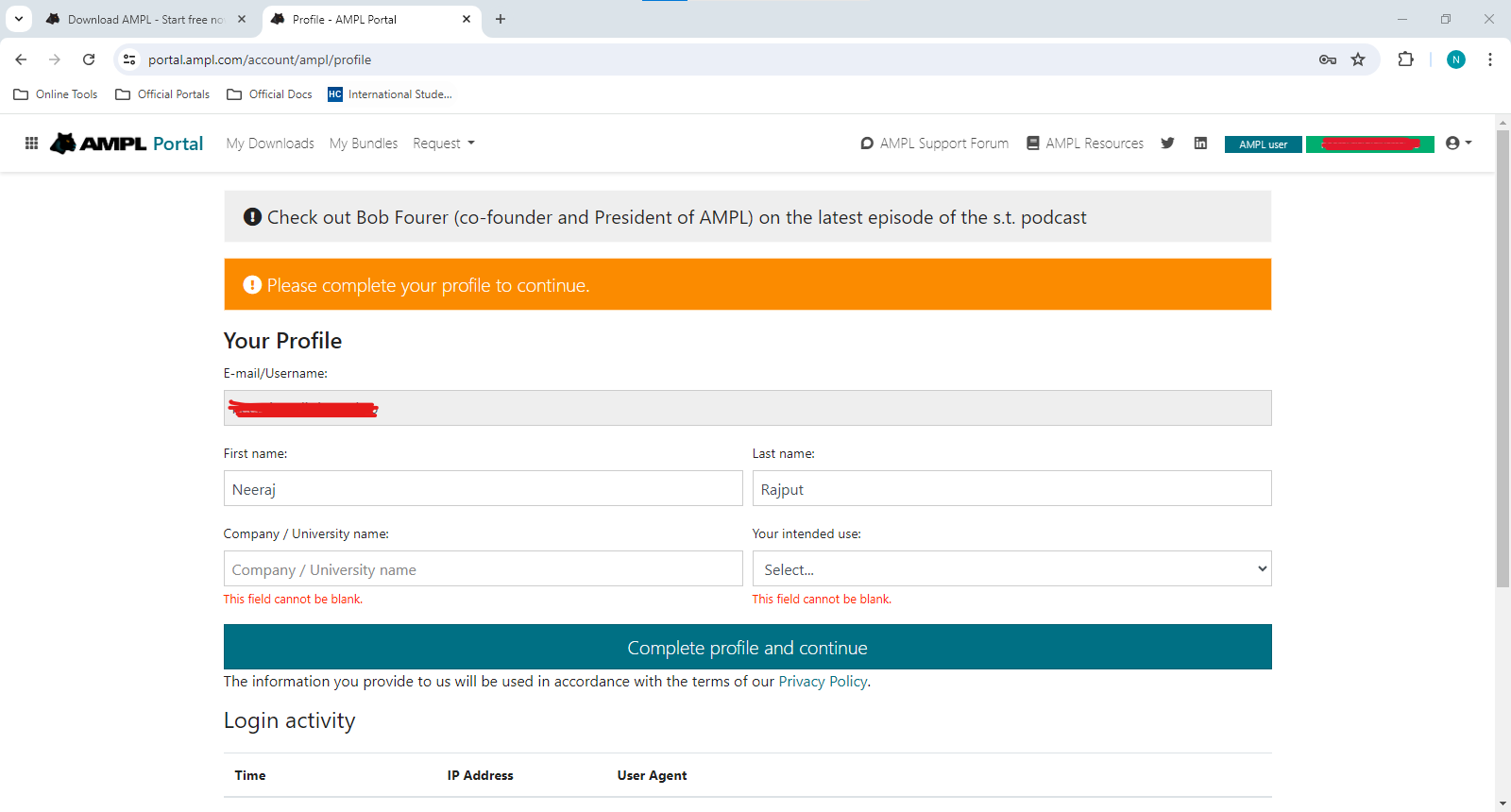Open the Your intended use dropdown
The width and height of the screenshot is (1511, 812).
click(1011, 568)
